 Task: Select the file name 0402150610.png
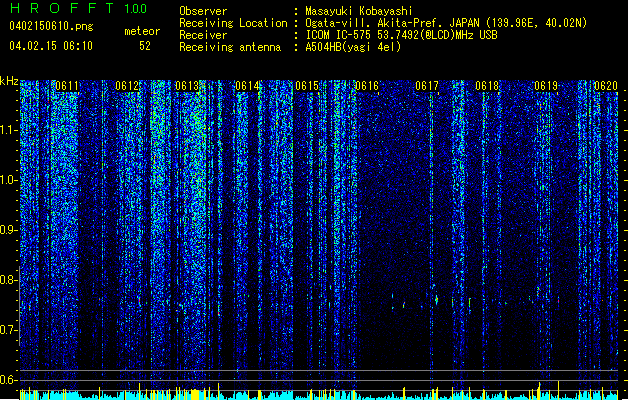point(51,26)
